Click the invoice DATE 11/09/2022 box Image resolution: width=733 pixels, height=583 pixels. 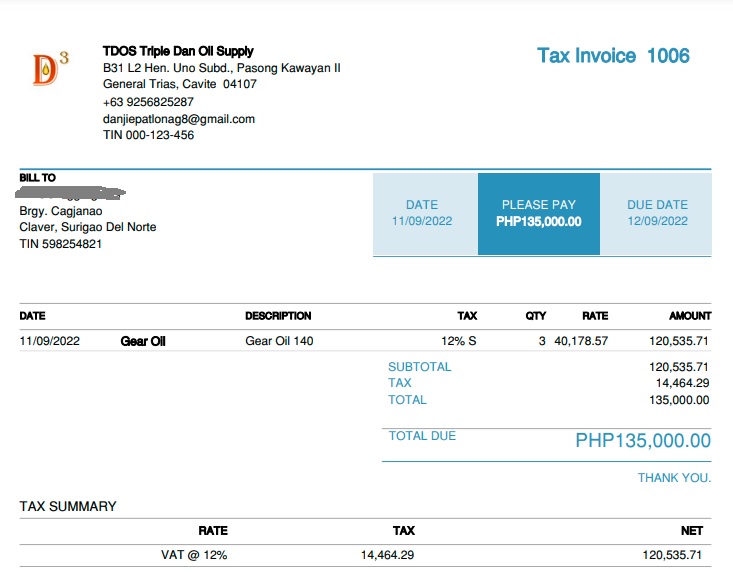(x=422, y=213)
